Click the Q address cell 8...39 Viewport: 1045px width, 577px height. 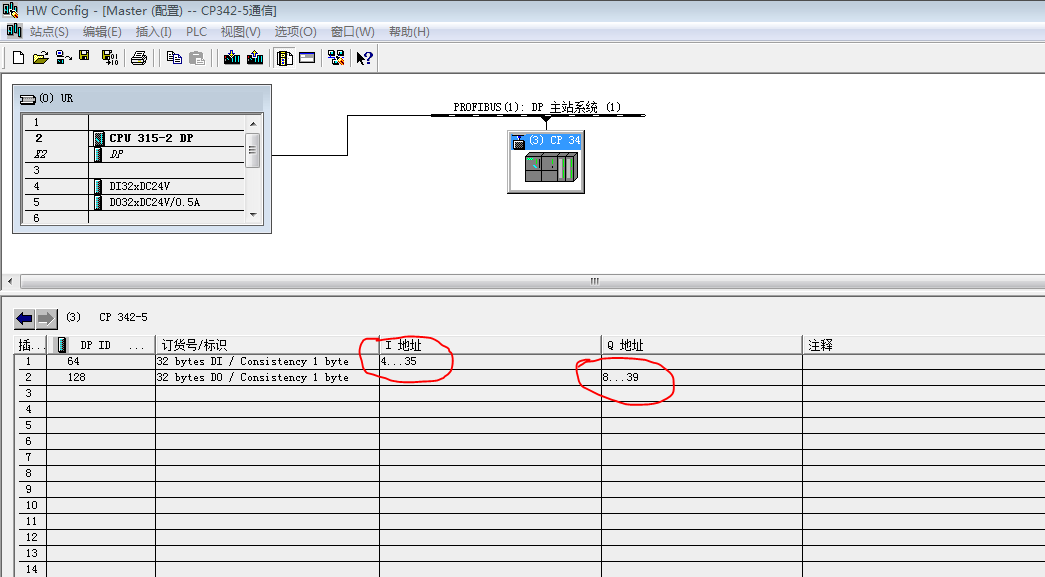702,377
